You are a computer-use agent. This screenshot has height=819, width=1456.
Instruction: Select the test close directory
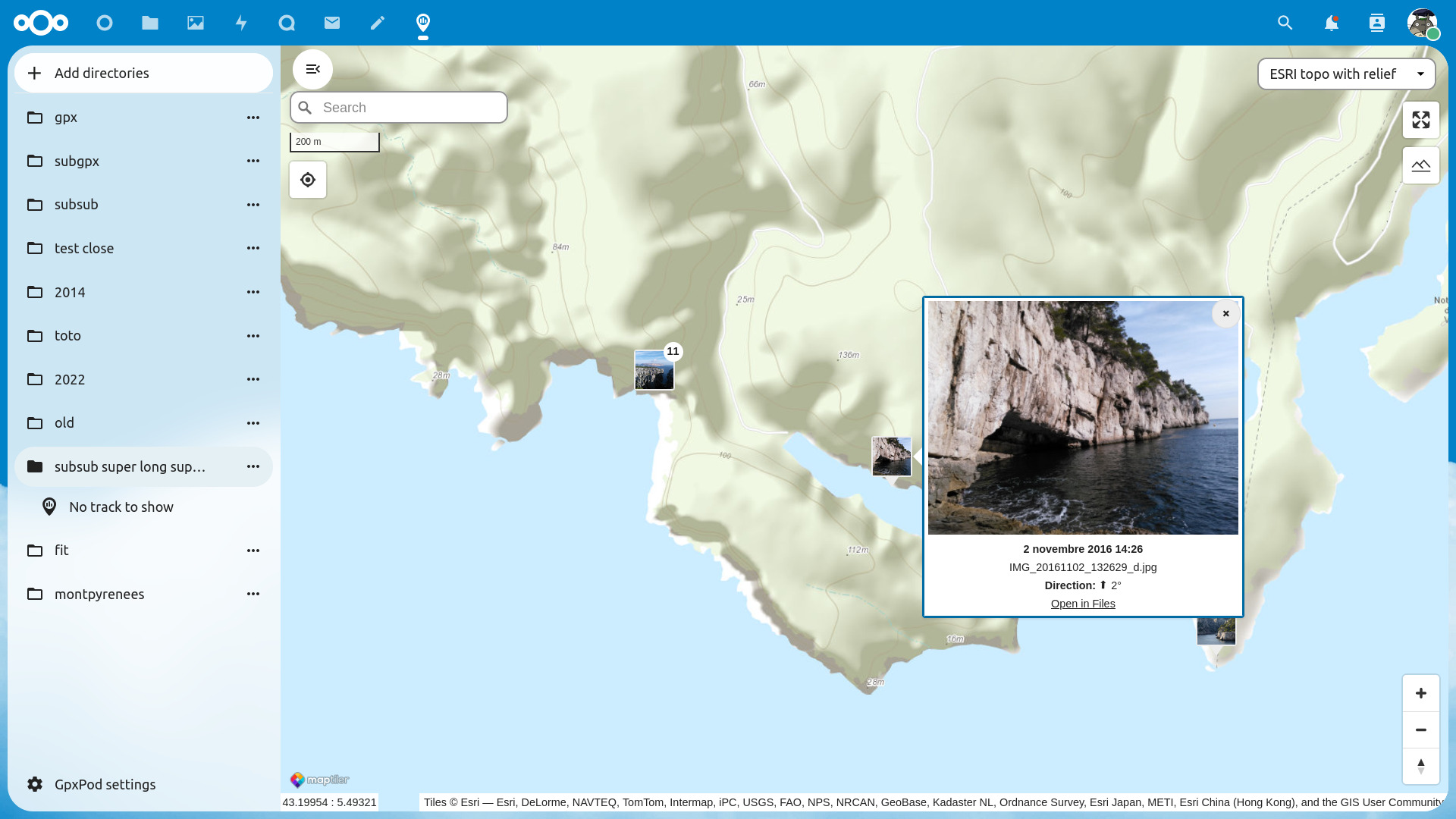(x=83, y=248)
